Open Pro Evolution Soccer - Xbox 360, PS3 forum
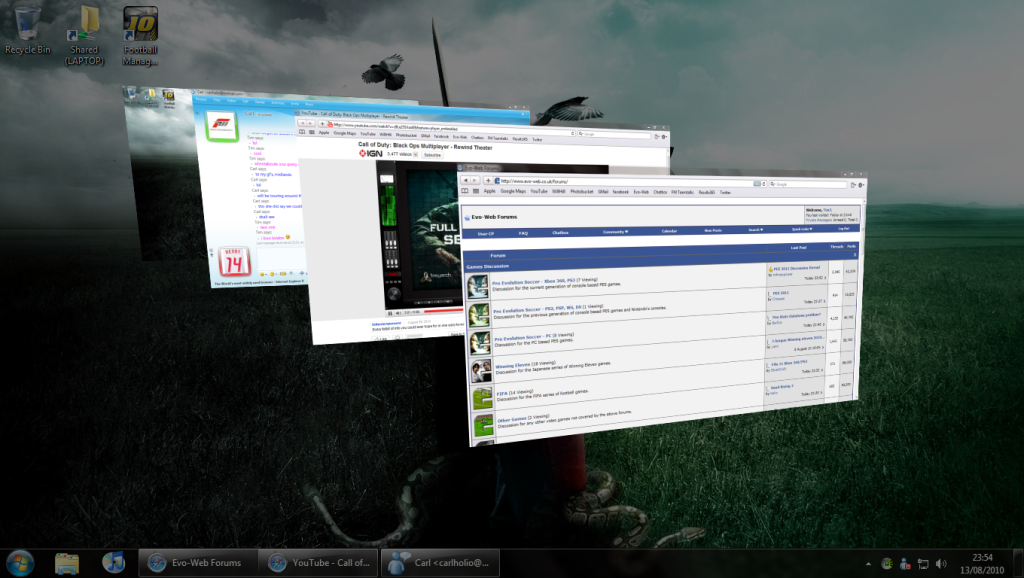Image resolution: width=1024 pixels, height=578 pixels. tap(534, 282)
